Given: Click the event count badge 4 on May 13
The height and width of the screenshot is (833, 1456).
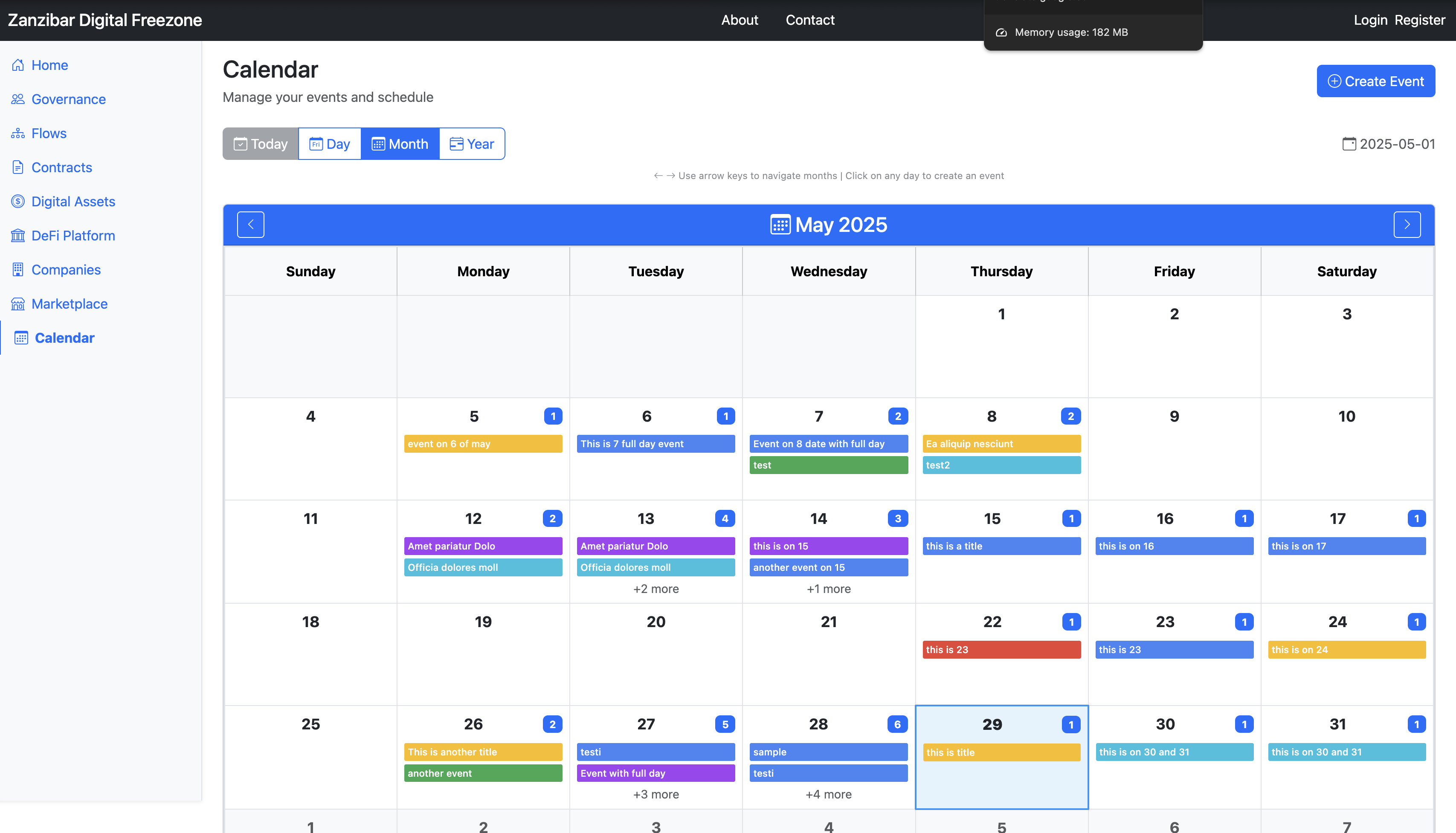Looking at the screenshot, I should [x=725, y=519].
